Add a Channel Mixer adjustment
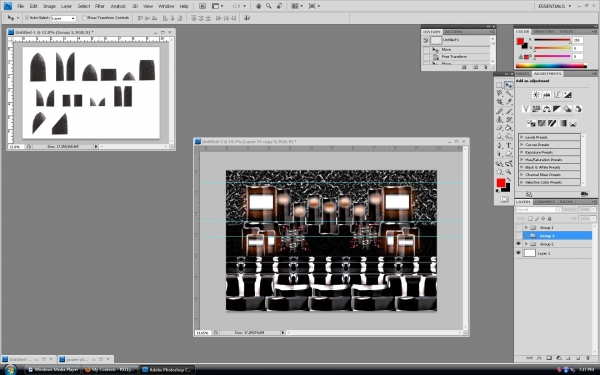The image size is (600, 375). pyautogui.click(x=578, y=109)
